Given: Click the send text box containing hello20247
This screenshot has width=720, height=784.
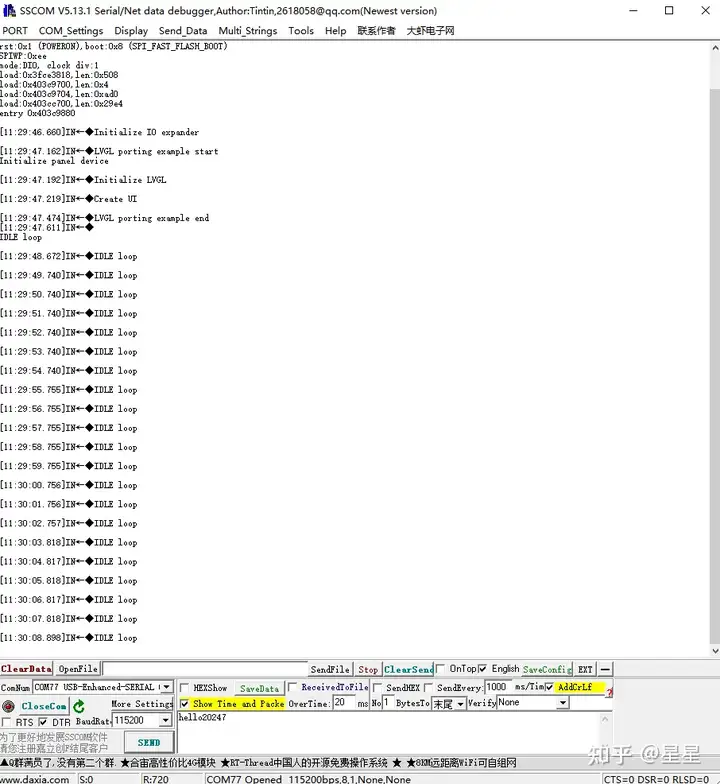Looking at the screenshot, I should [x=394, y=732].
